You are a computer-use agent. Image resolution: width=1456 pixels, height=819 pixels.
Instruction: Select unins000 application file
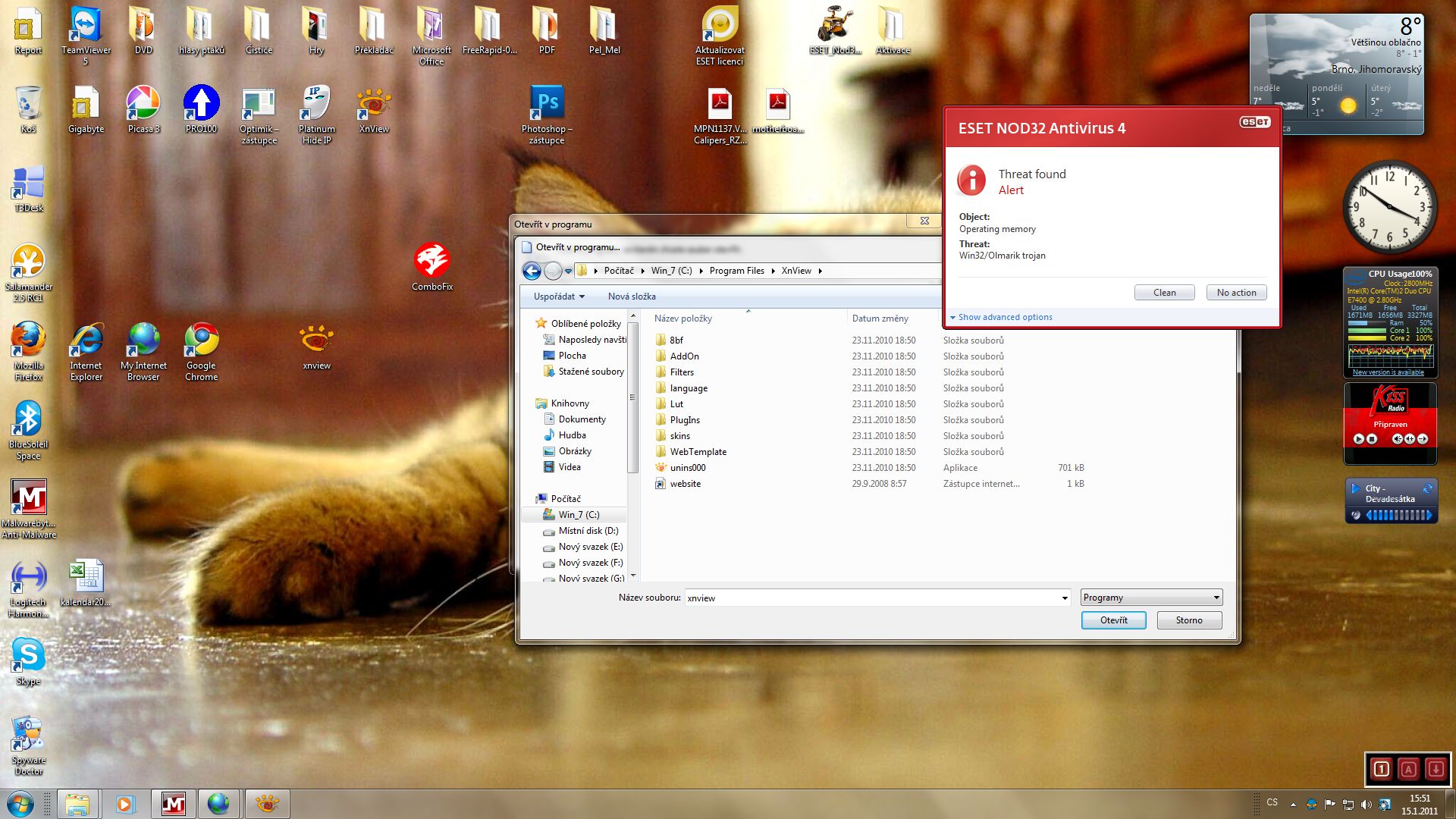tap(687, 468)
